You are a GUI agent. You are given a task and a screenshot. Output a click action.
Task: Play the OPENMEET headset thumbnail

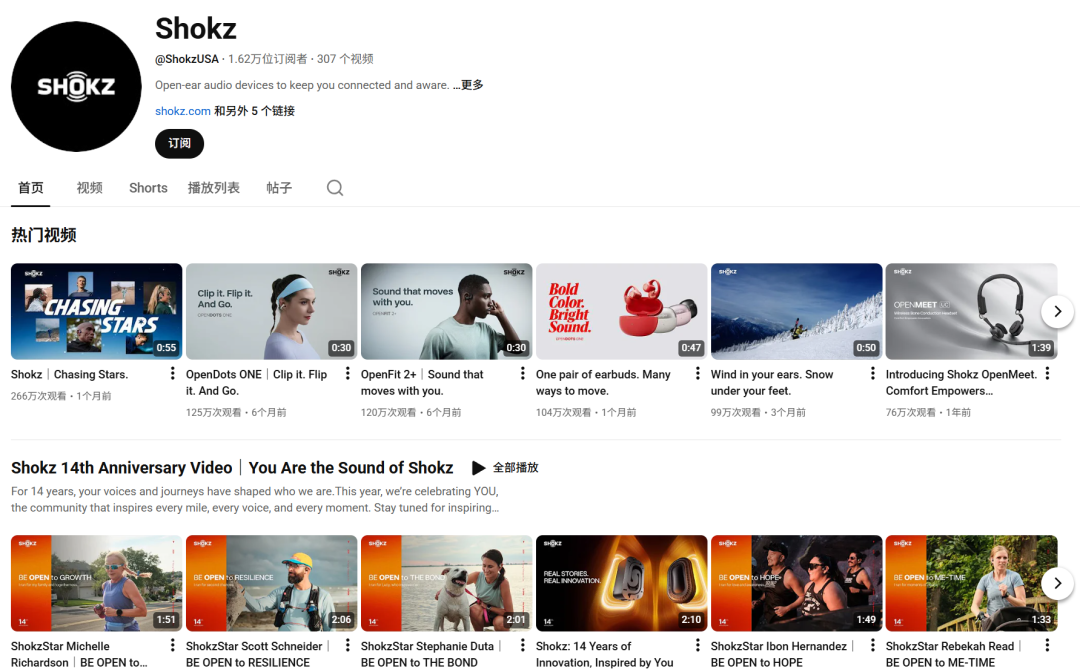coord(971,311)
